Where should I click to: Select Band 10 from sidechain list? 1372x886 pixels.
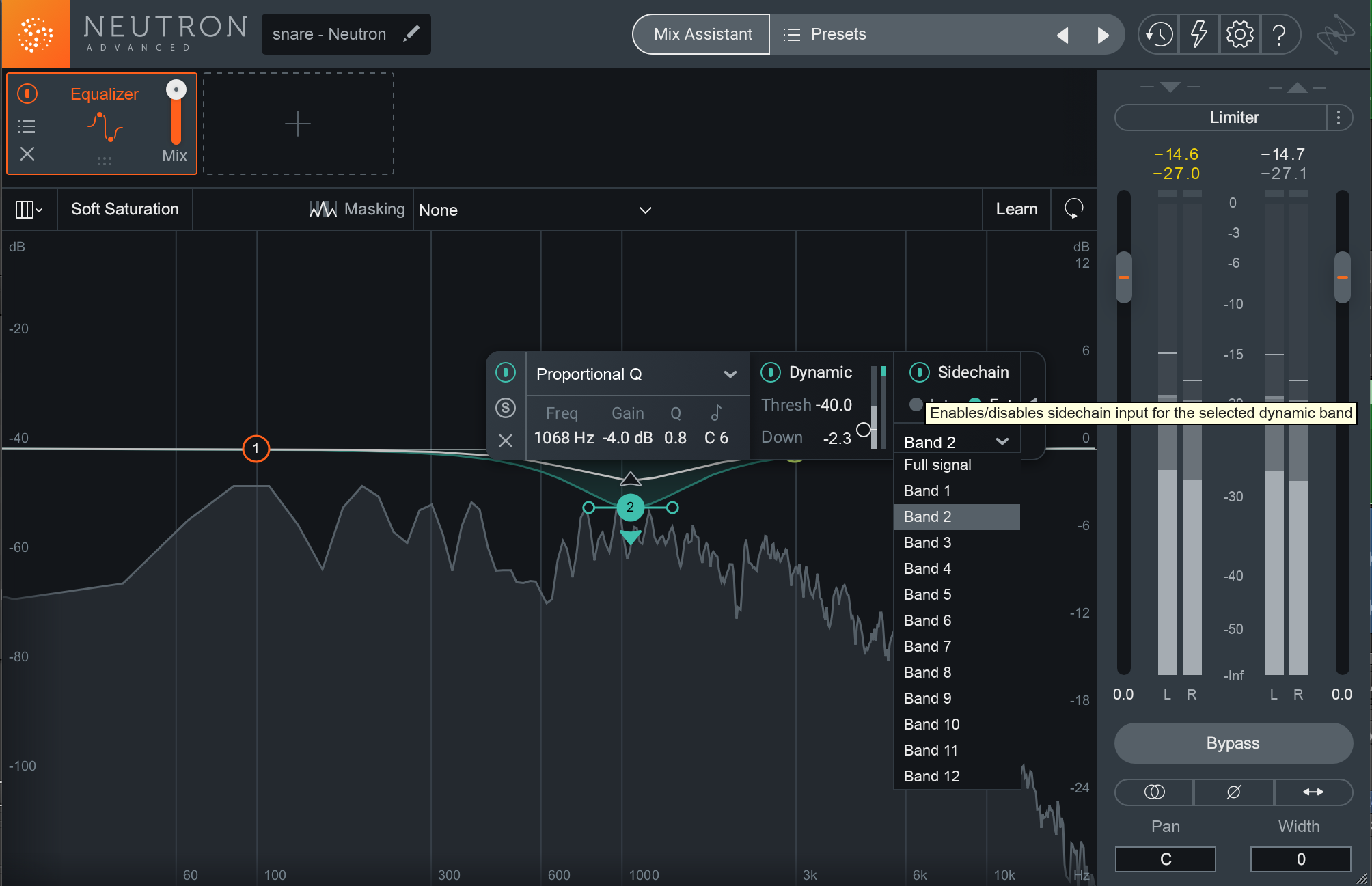pyautogui.click(x=957, y=725)
